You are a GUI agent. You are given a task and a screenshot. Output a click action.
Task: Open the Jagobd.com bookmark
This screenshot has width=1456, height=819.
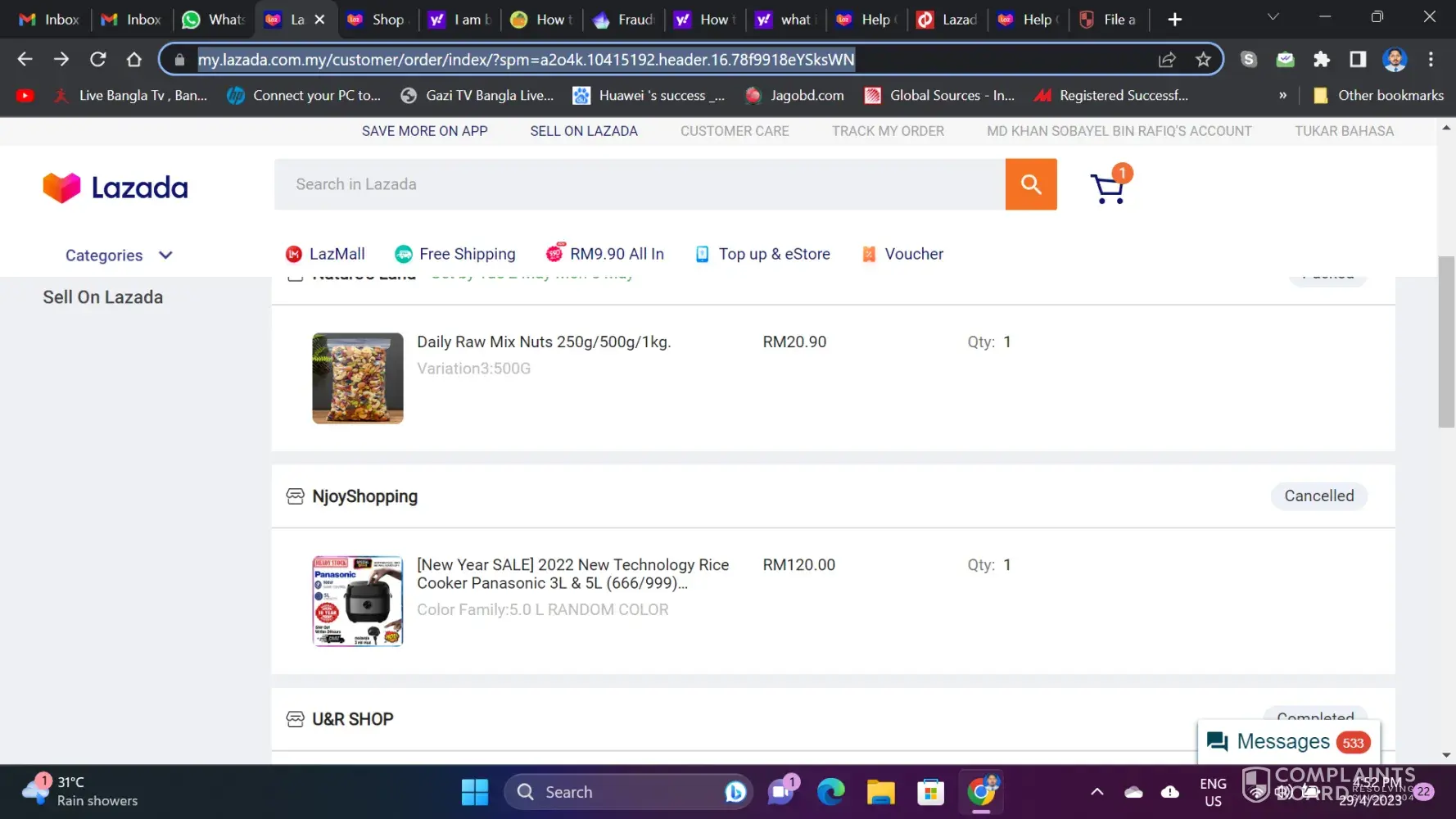(794, 96)
